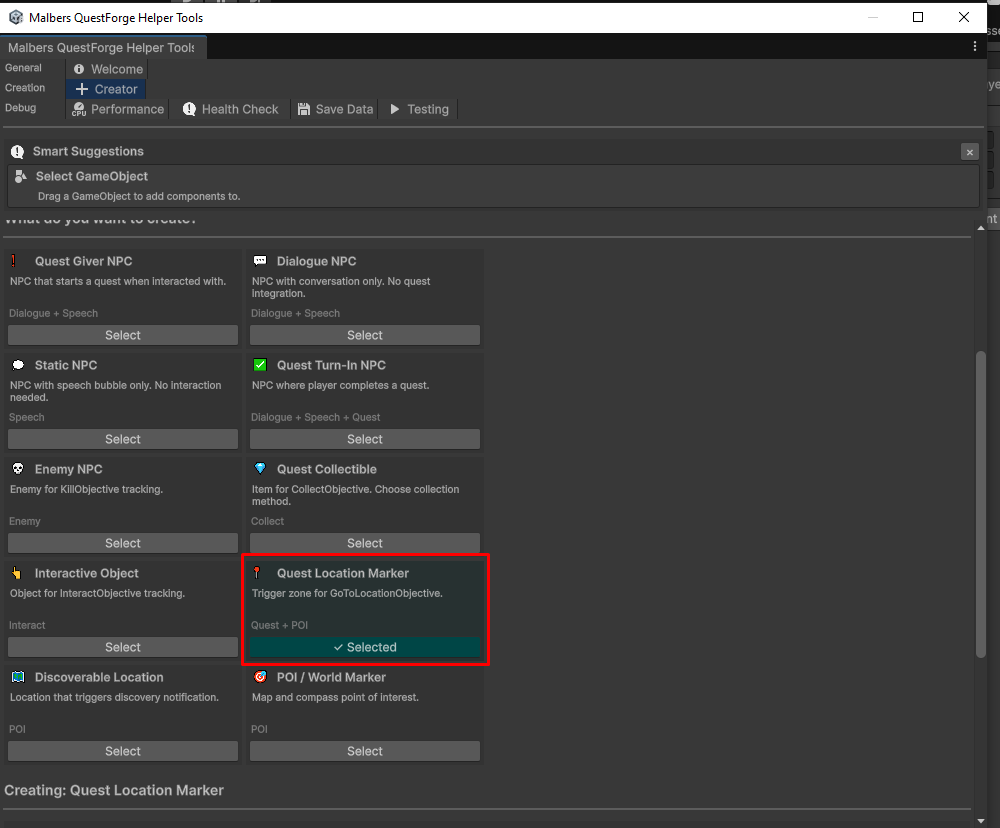
Task: Open the Welcome tab
Action: point(107,69)
